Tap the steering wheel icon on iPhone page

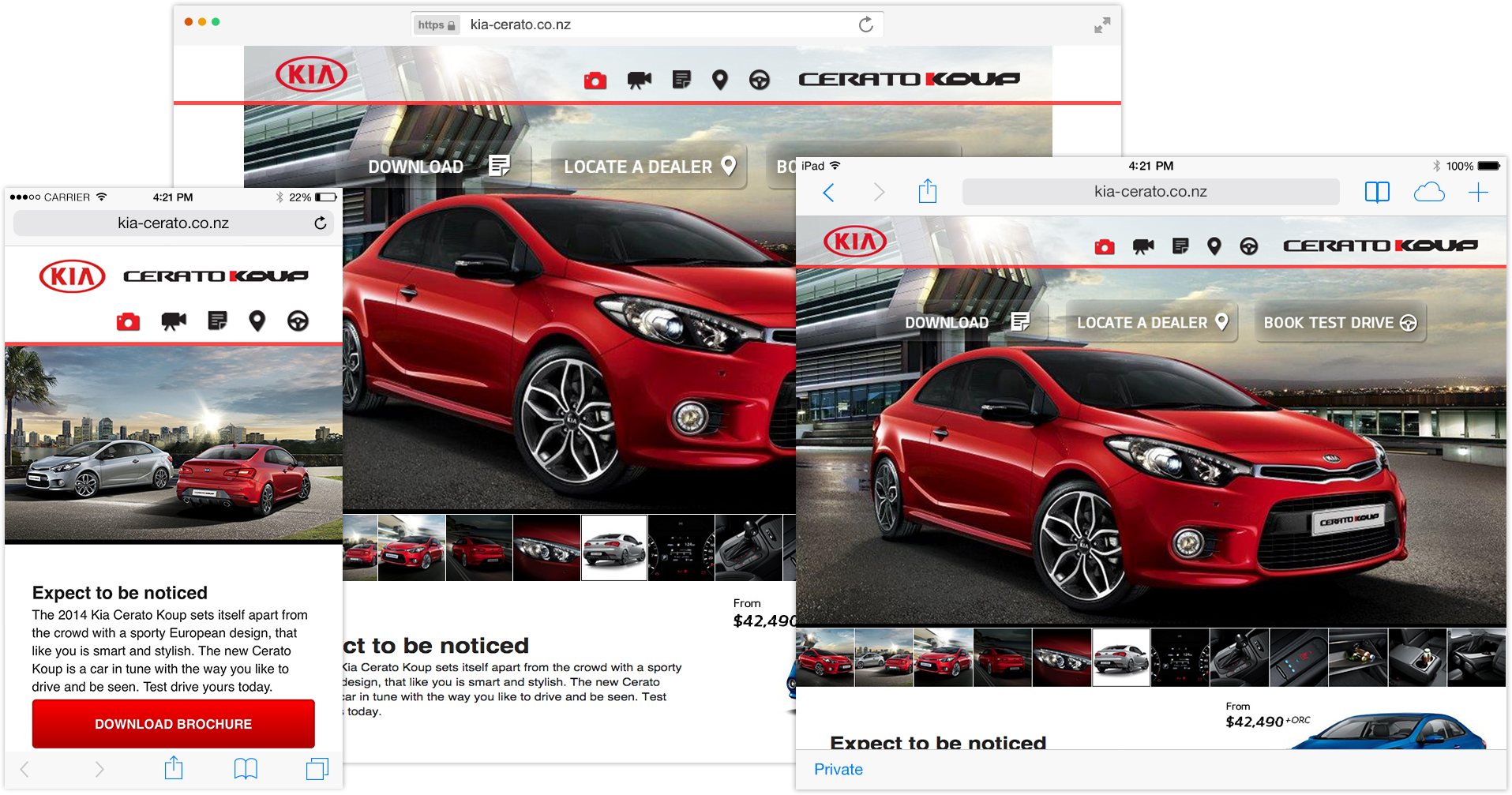(x=298, y=321)
